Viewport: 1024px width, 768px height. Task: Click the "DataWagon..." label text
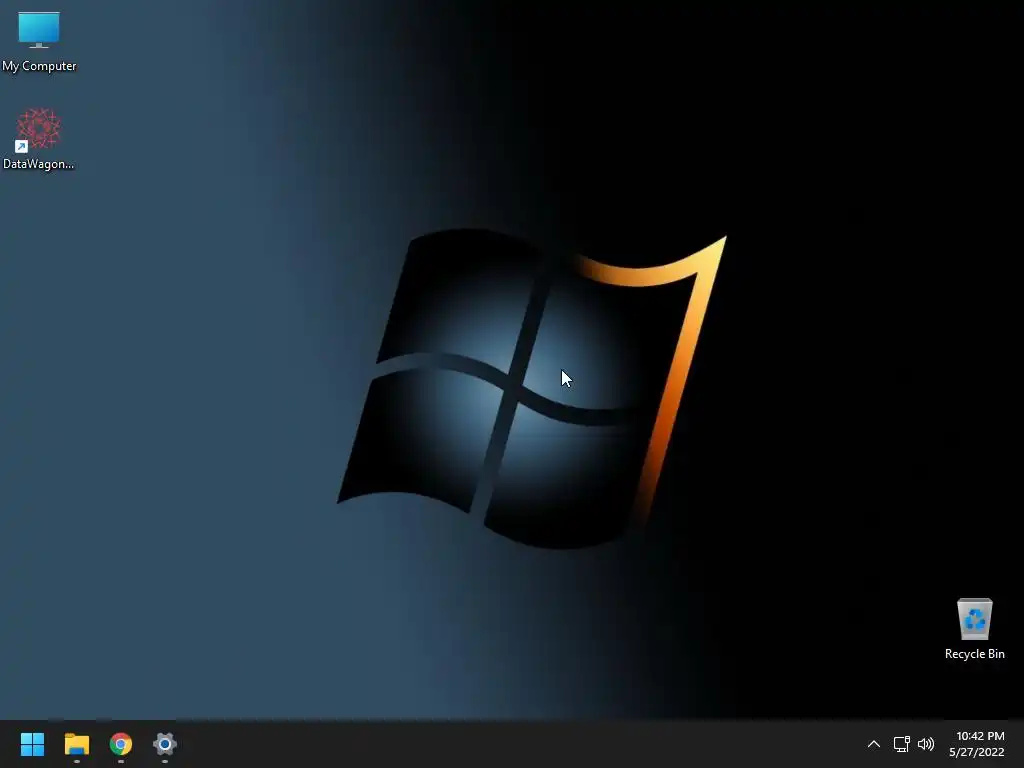coord(39,164)
